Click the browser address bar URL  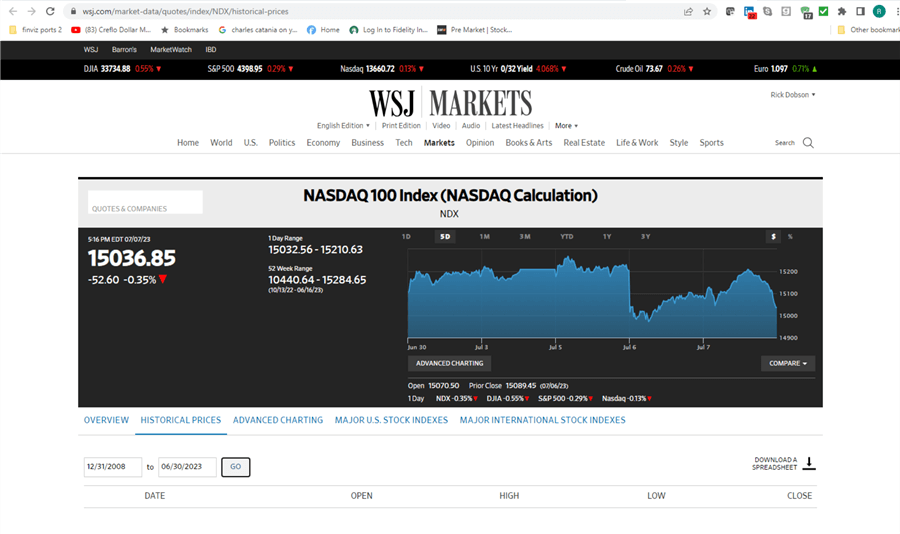185,11
